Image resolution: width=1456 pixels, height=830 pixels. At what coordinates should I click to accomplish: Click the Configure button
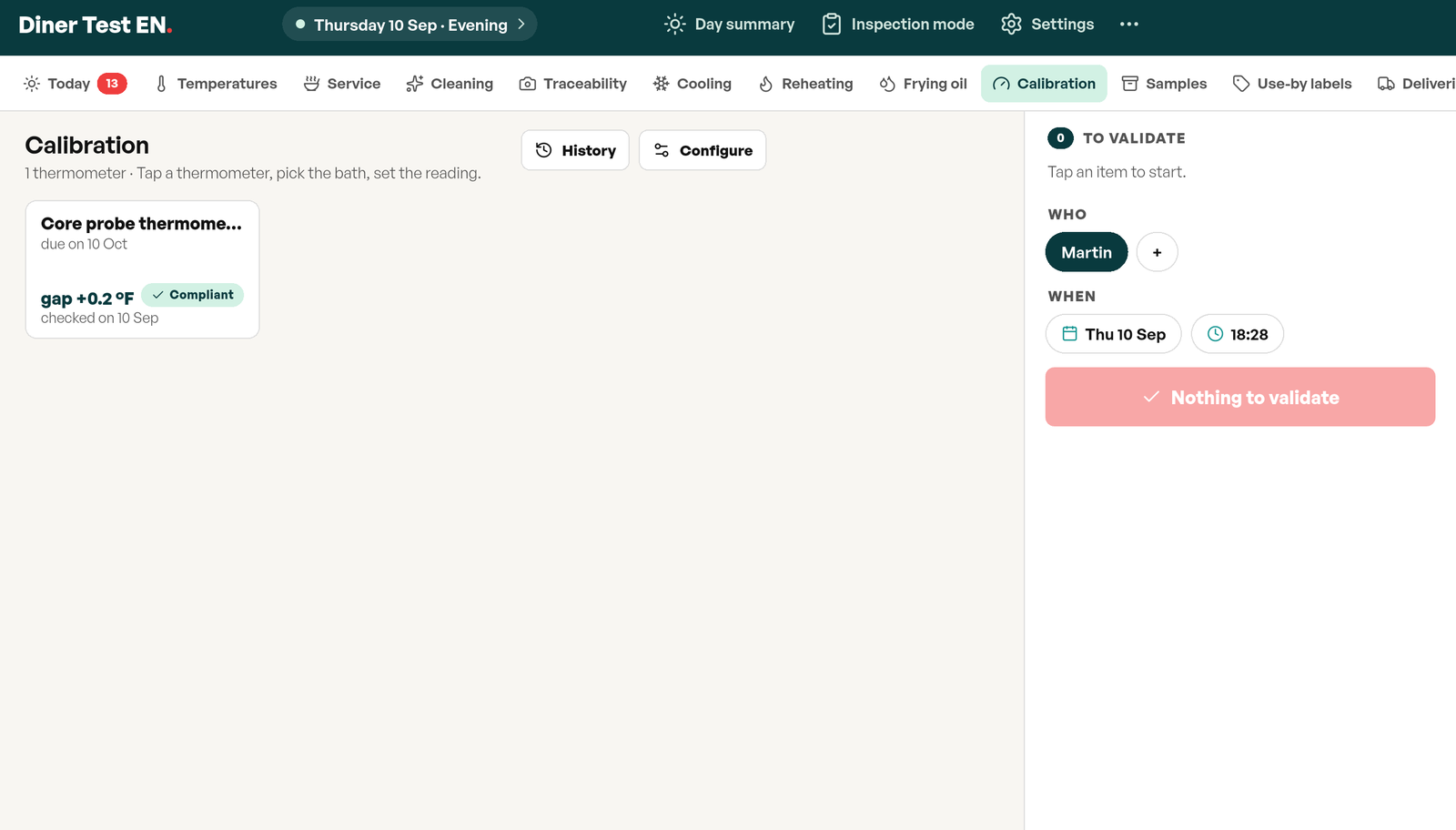[x=703, y=150]
